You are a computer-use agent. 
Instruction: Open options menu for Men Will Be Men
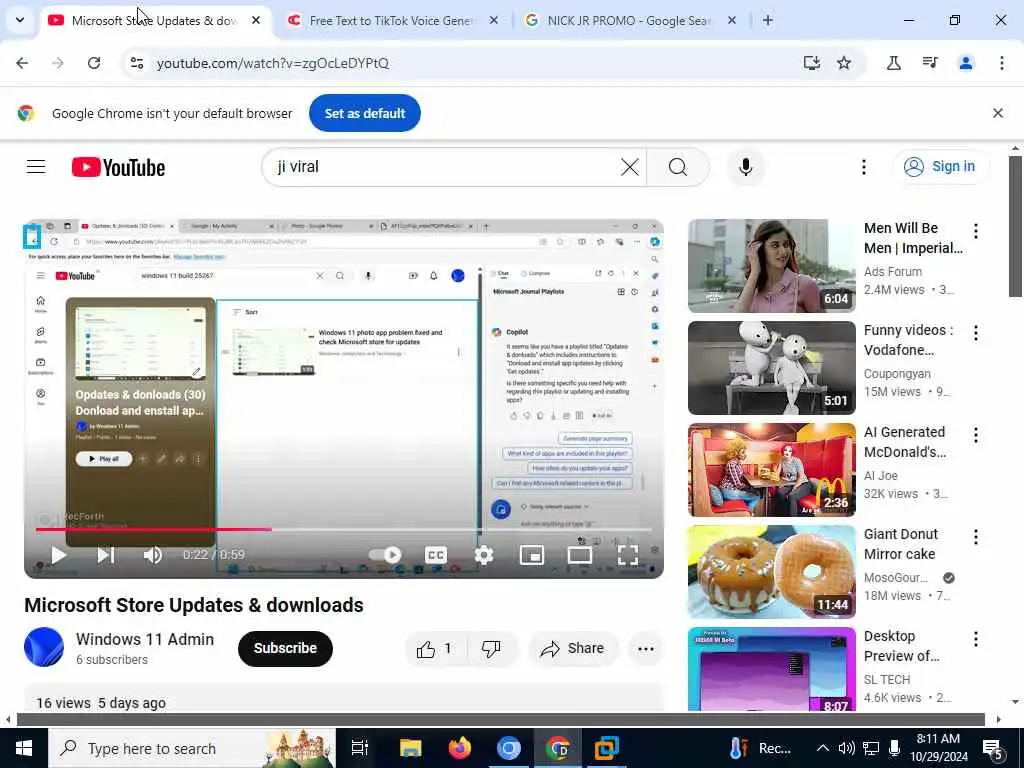pos(976,231)
